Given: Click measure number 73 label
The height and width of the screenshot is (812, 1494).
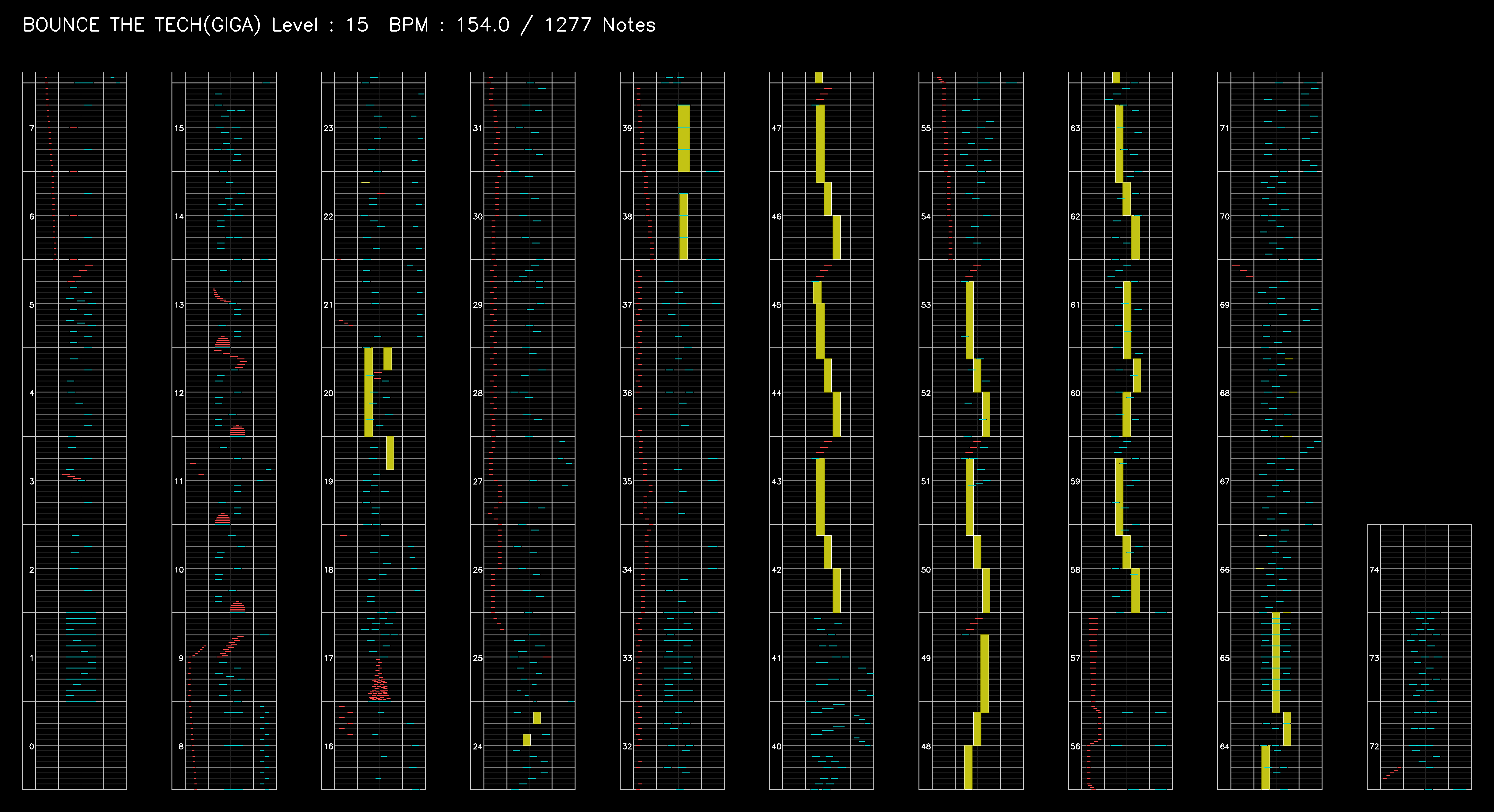Looking at the screenshot, I should [x=1374, y=658].
